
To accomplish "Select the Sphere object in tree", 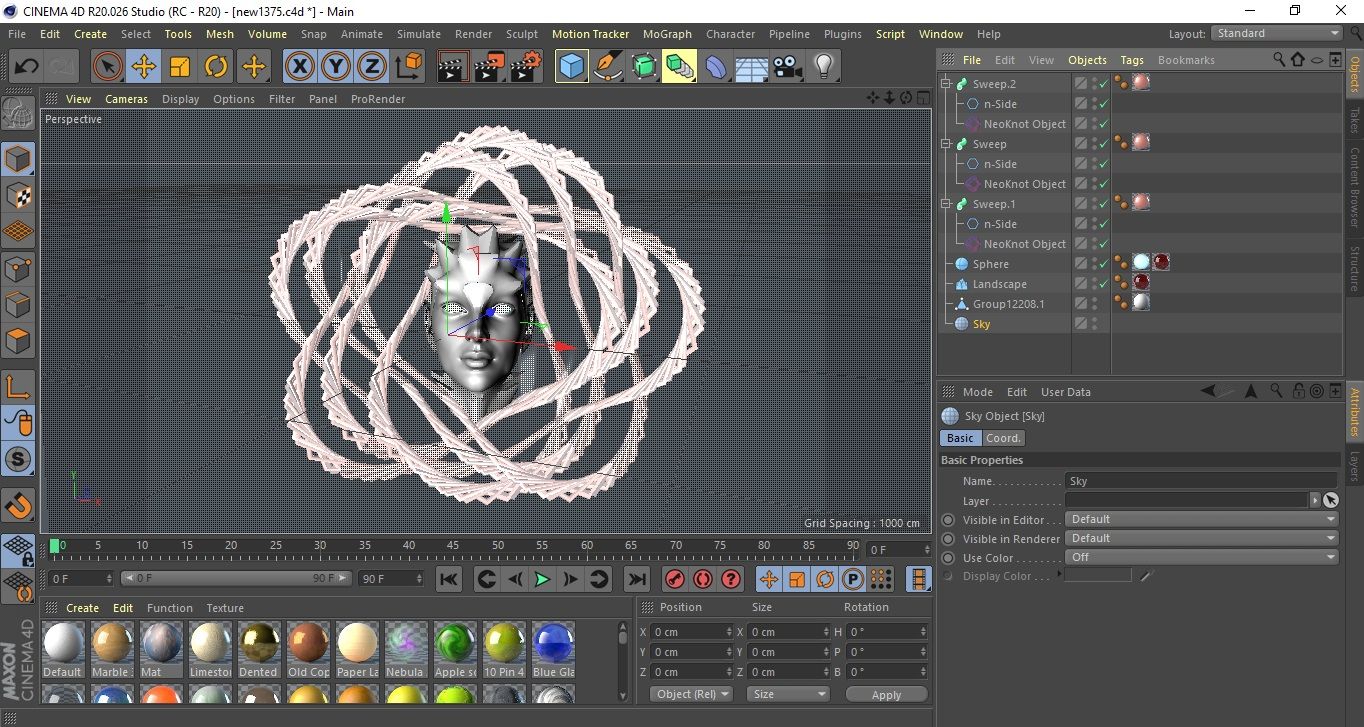I will click(990, 264).
